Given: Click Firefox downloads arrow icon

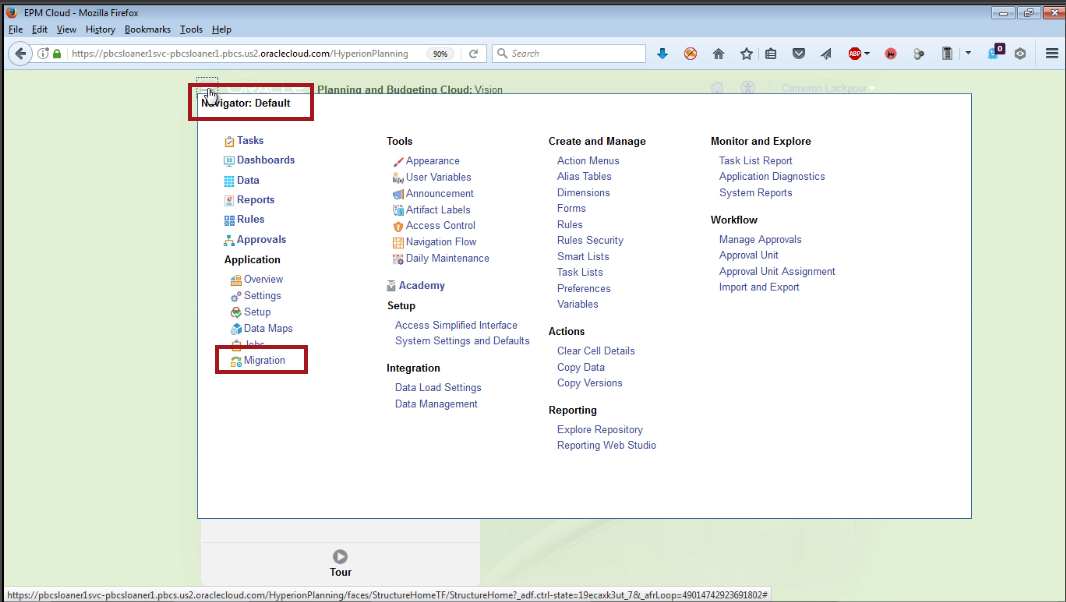Looking at the screenshot, I should [662, 54].
